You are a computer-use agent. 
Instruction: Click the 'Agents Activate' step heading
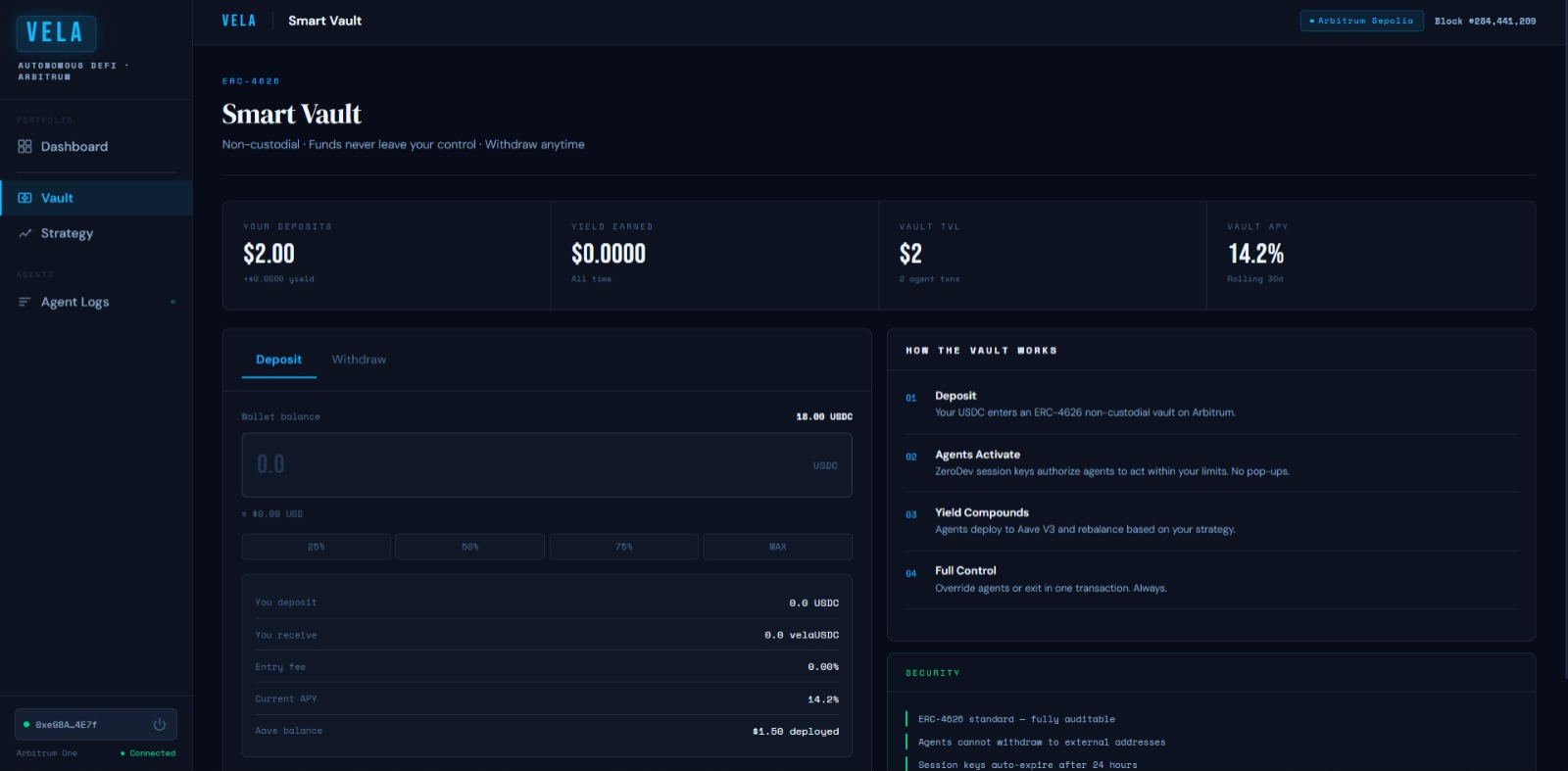978,455
